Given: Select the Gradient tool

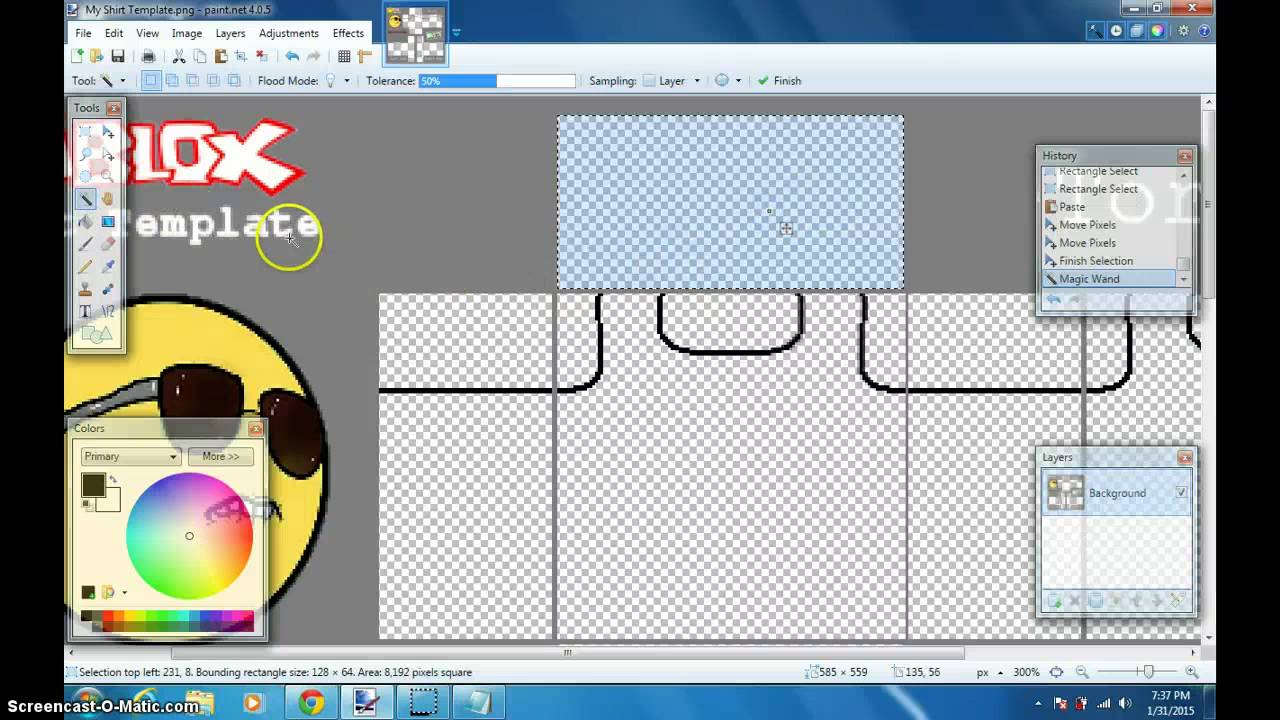Looking at the screenshot, I should pyautogui.click(x=108, y=221).
